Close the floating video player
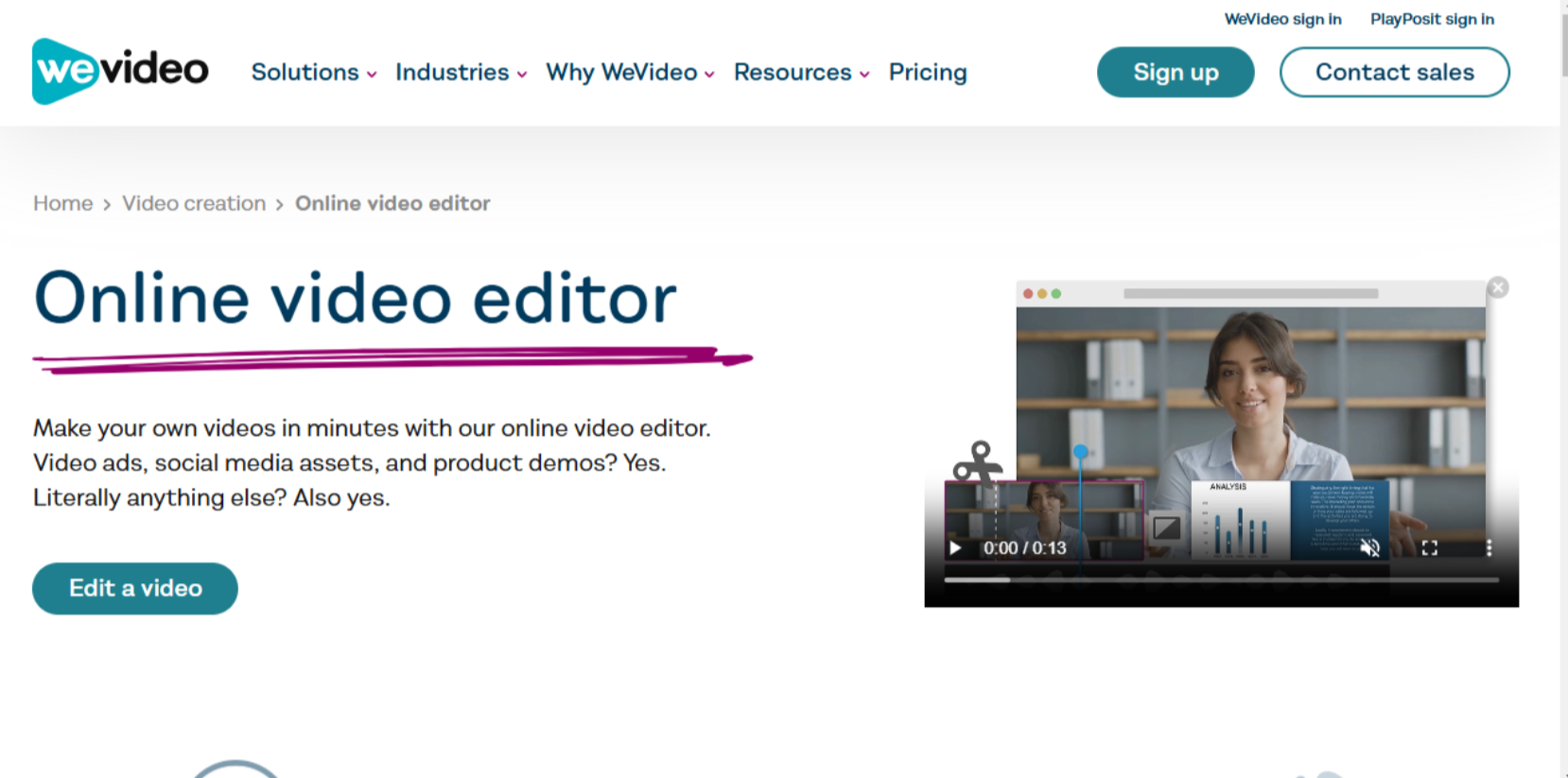The height and width of the screenshot is (778, 1568). click(1498, 287)
